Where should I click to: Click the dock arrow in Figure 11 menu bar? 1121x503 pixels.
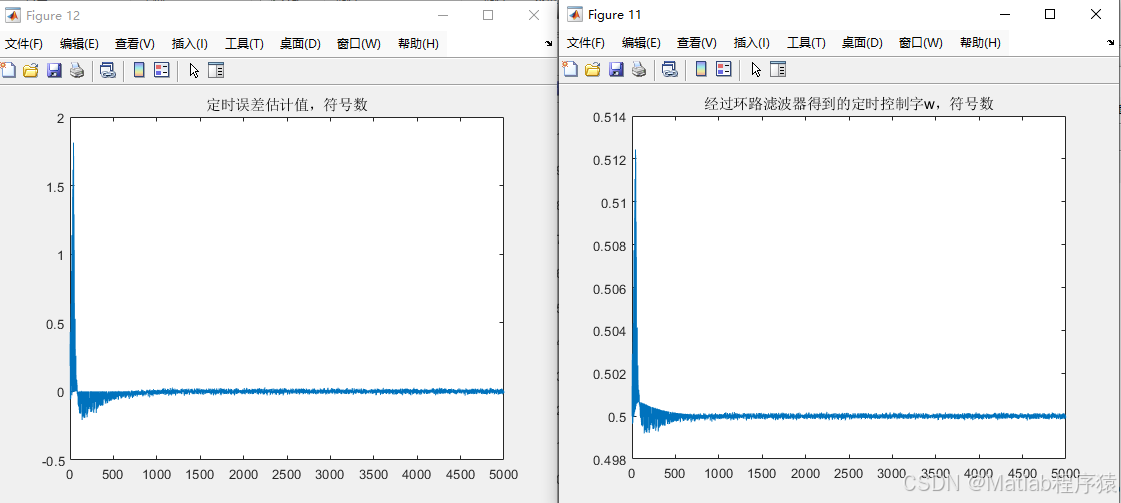(1110, 43)
